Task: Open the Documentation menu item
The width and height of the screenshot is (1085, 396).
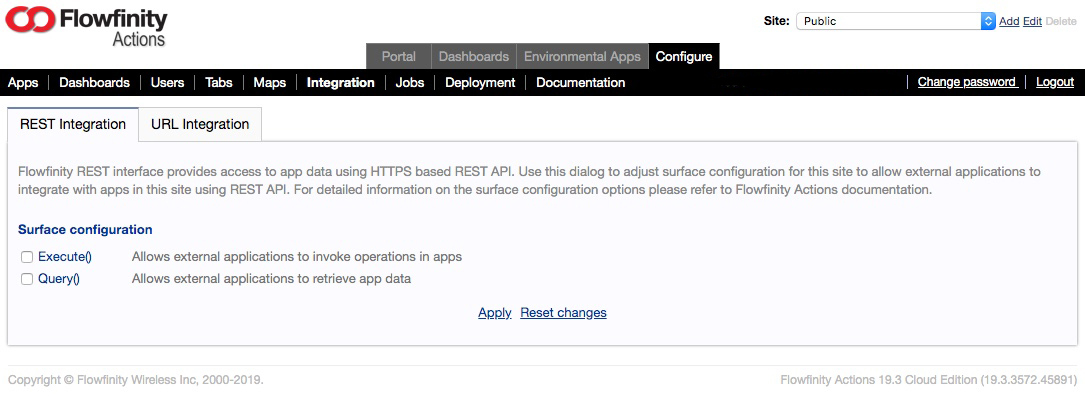Action: pos(581,82)
